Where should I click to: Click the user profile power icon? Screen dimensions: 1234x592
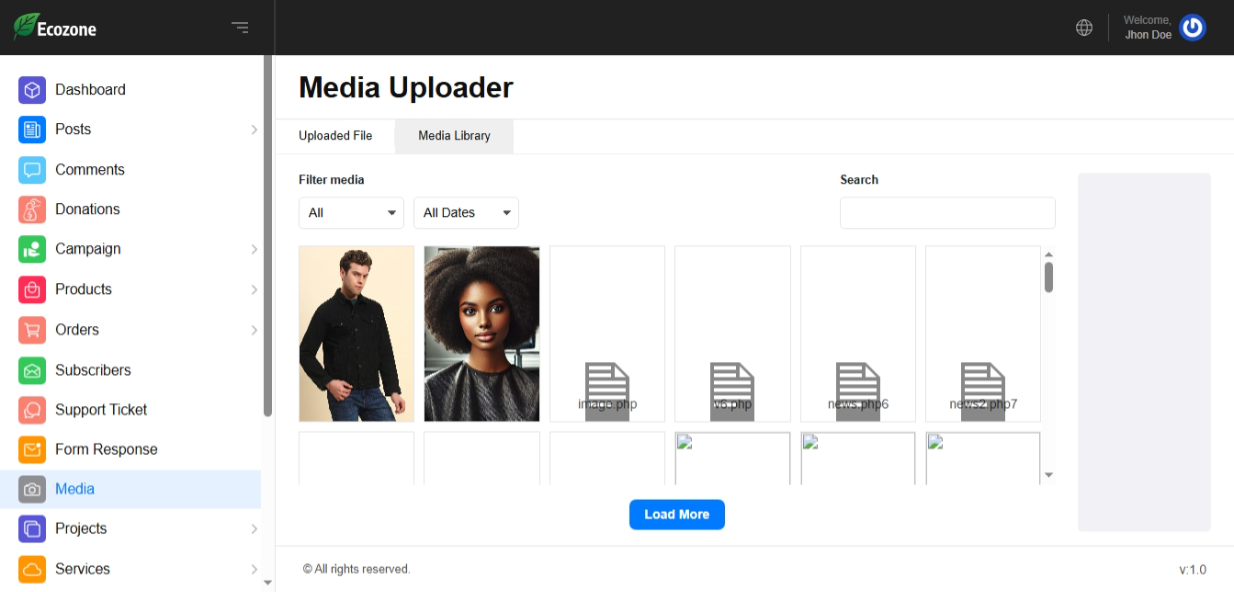[1192, 28]
